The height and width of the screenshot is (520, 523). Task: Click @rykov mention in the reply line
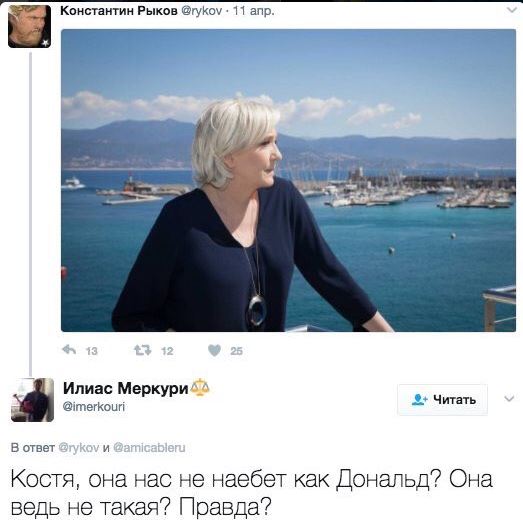[x=79, y=447]
